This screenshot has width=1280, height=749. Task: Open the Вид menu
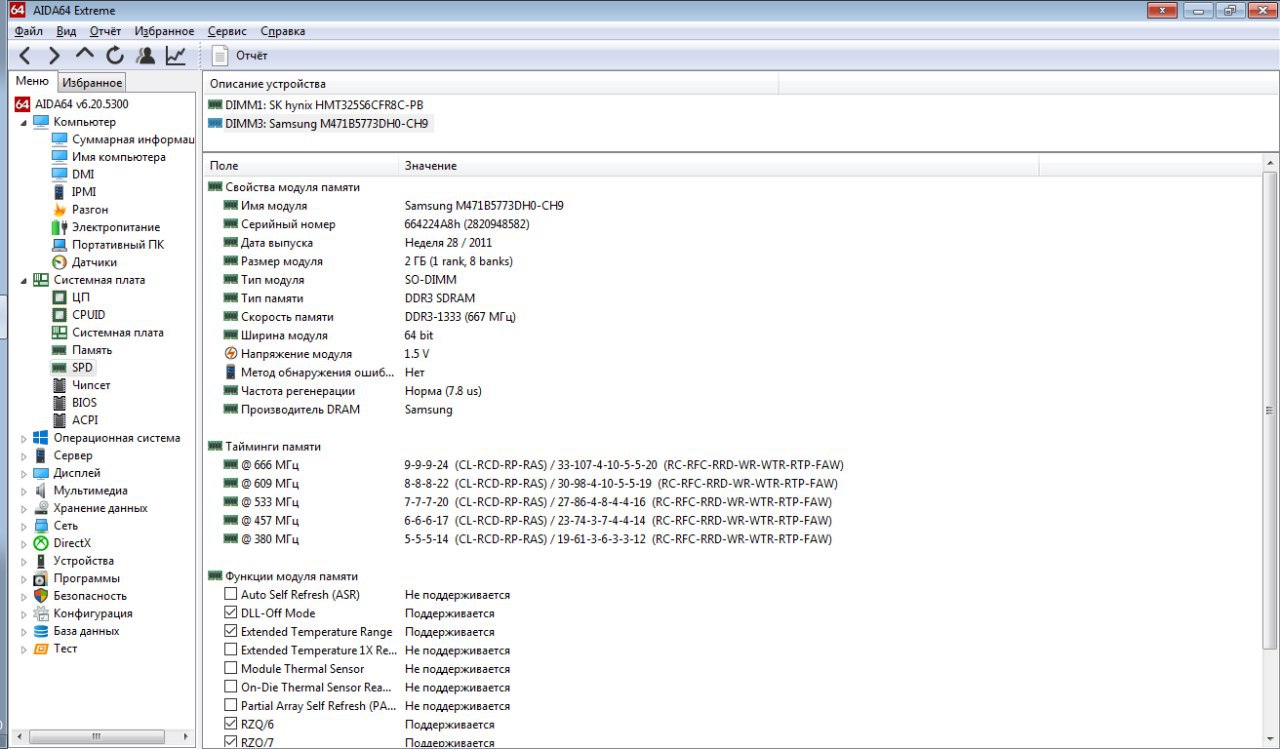point(66,31)
